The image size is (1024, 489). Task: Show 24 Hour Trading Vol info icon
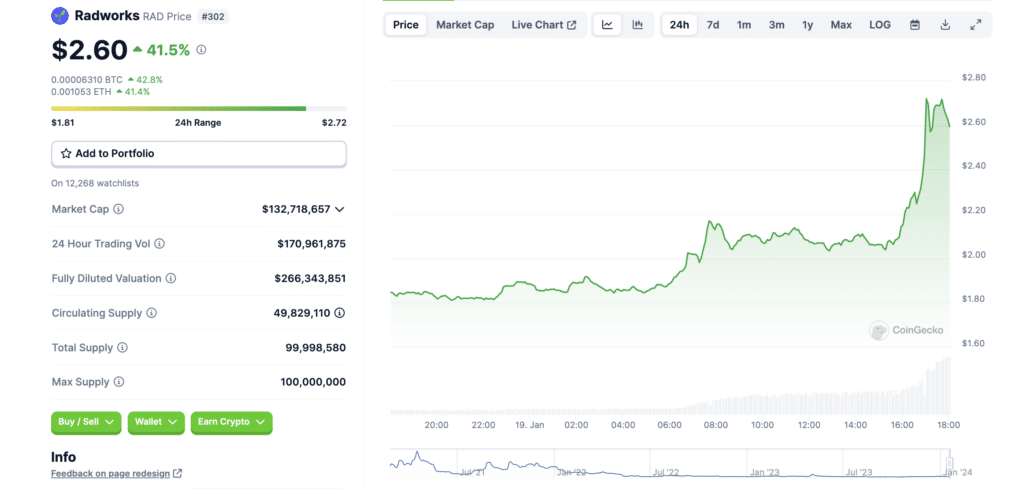click(159, 244)
